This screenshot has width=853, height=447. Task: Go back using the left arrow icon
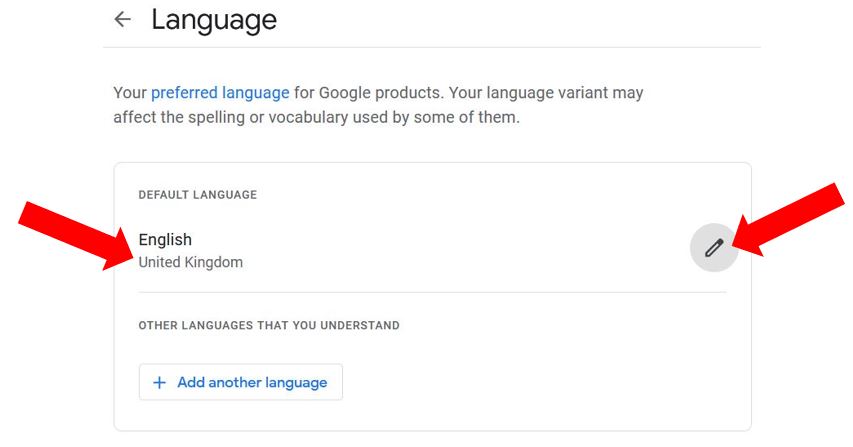coord(122,20)
